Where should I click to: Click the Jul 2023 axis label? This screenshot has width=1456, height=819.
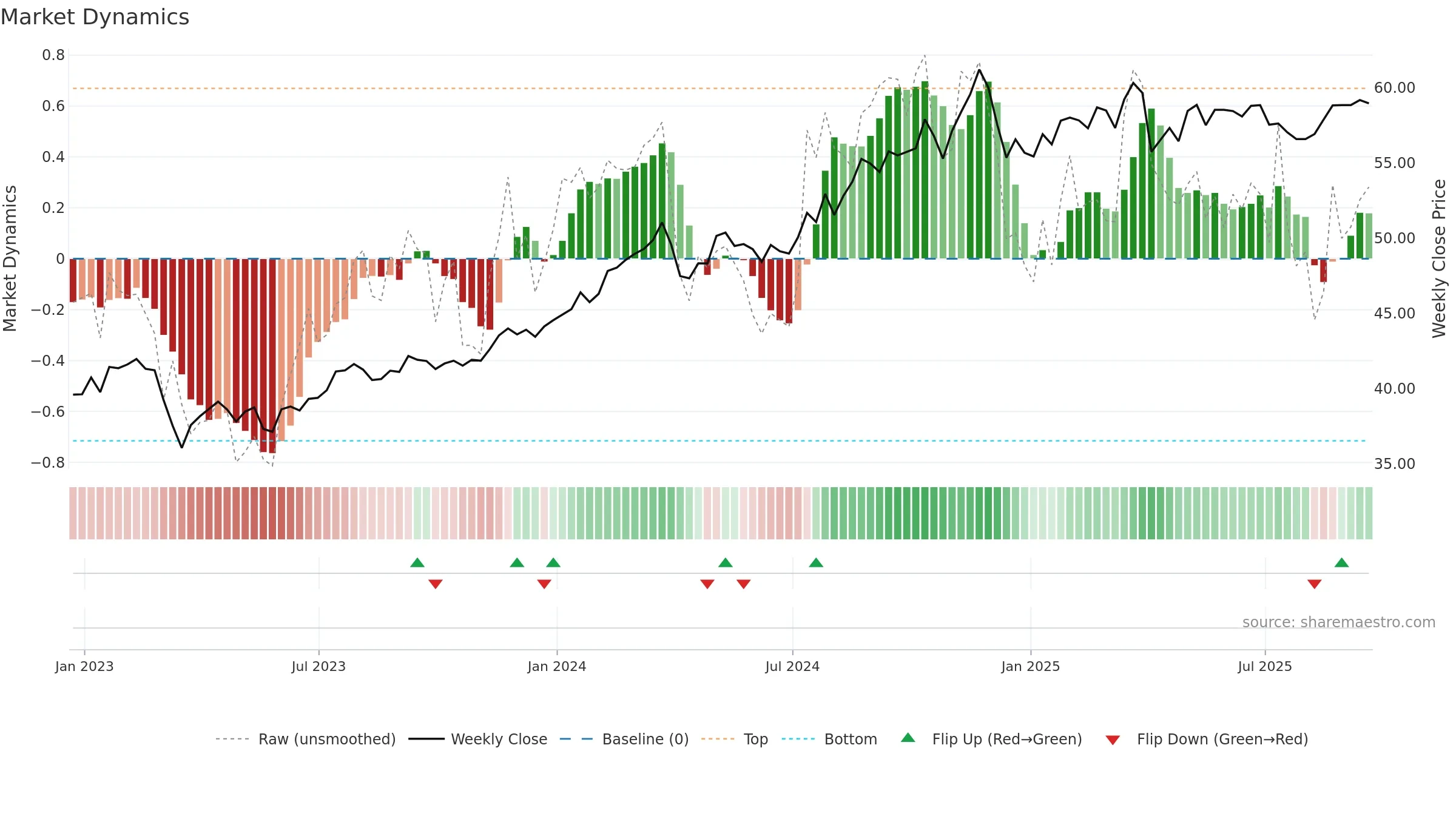tap(318, 666)
